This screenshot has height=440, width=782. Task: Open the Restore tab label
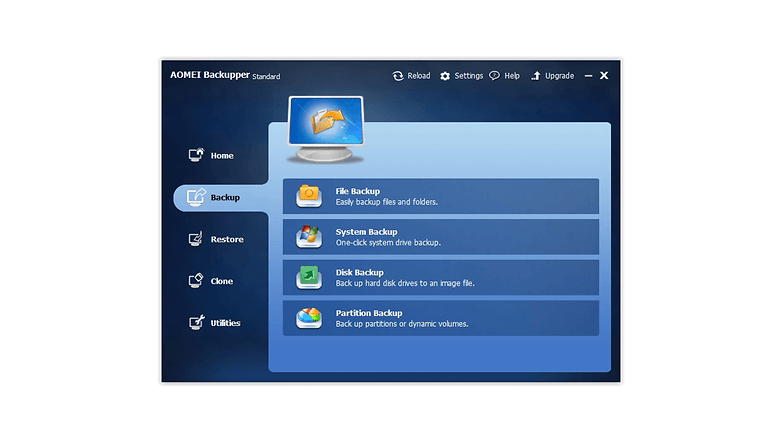[x=227, y=239]
